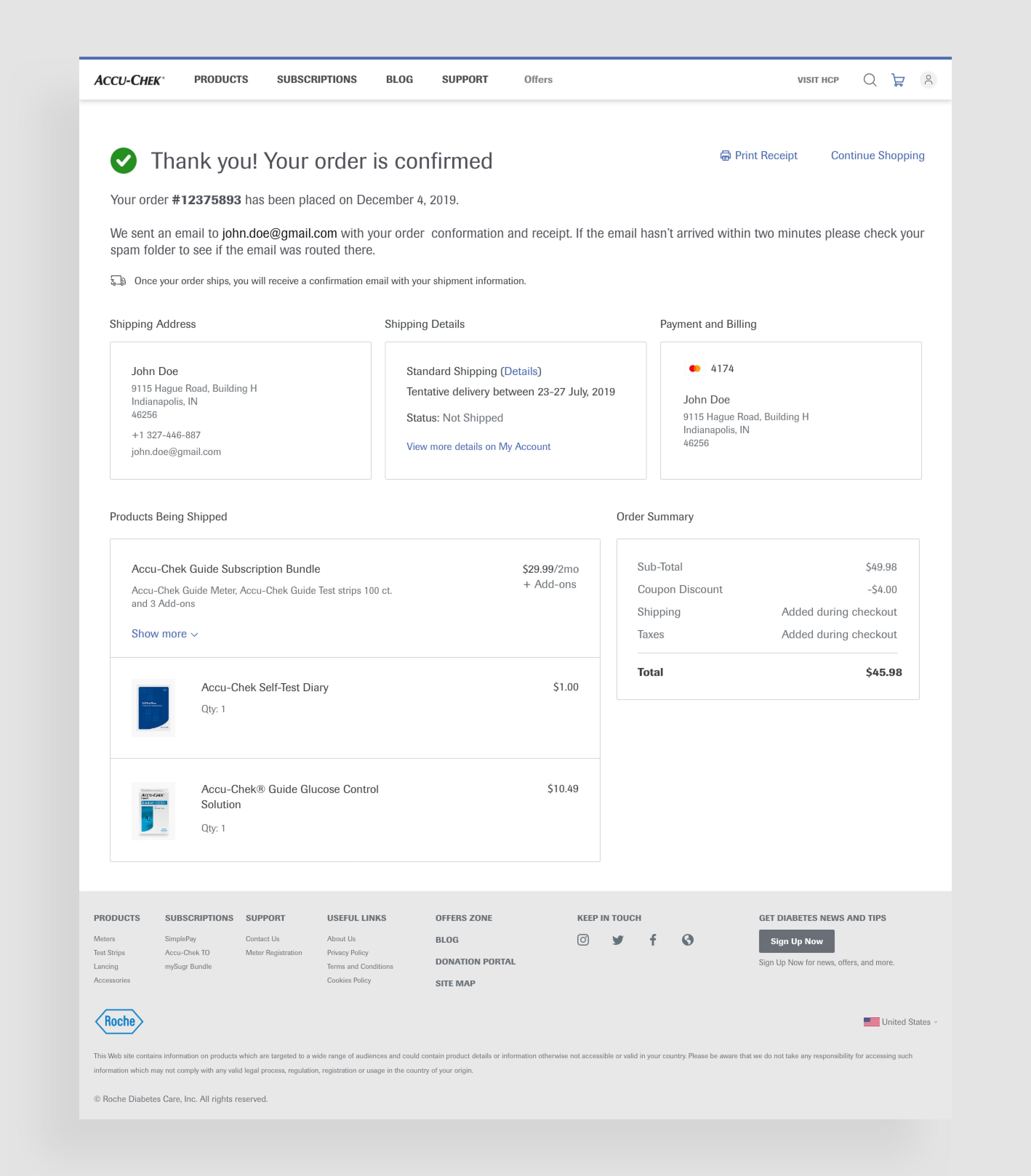Open shipping Details link
Image resolution: width=1031 pixels, height=1176 pixels.
pyautogui.click(x=521, y=371)
